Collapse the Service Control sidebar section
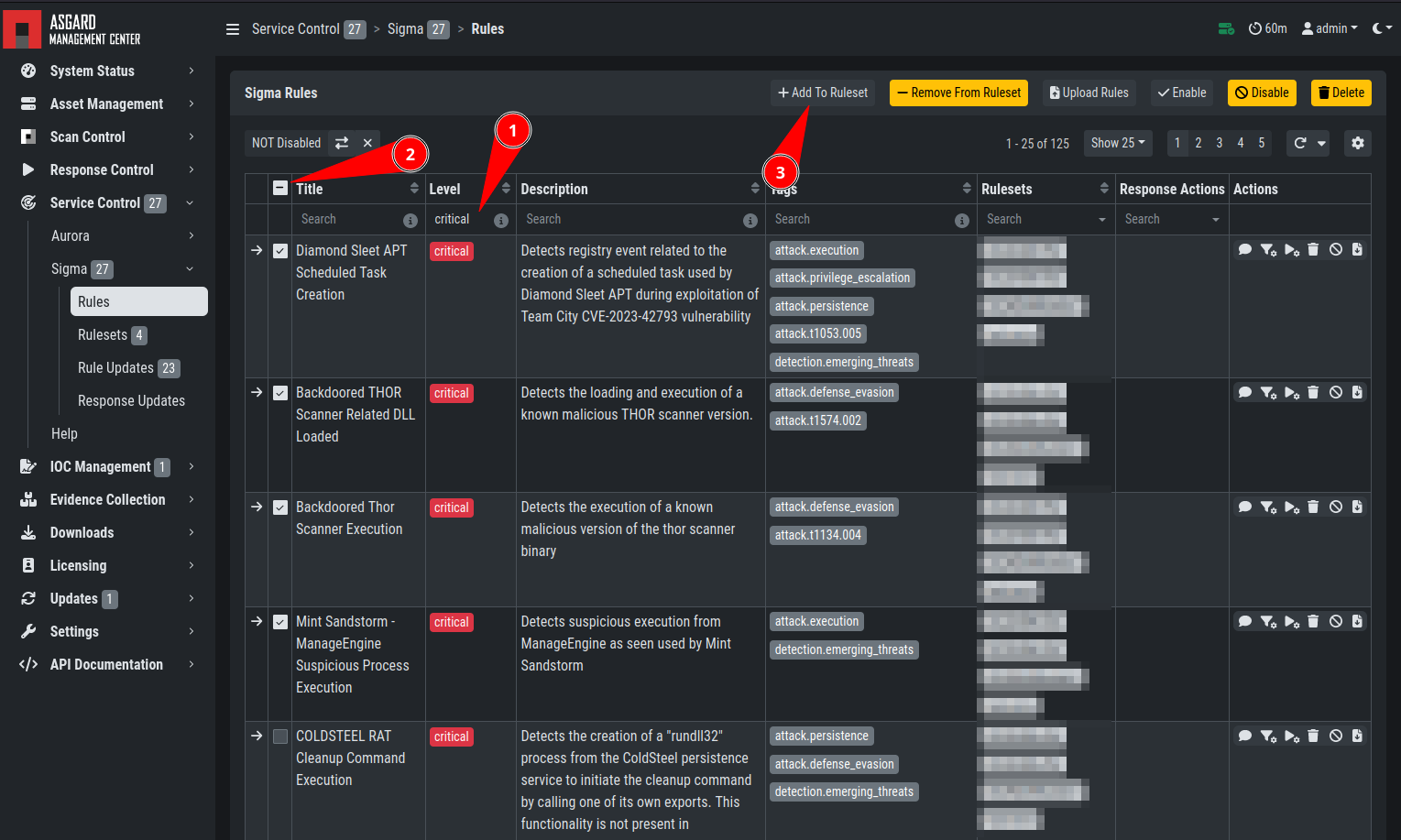 click(x=107, y=202)
